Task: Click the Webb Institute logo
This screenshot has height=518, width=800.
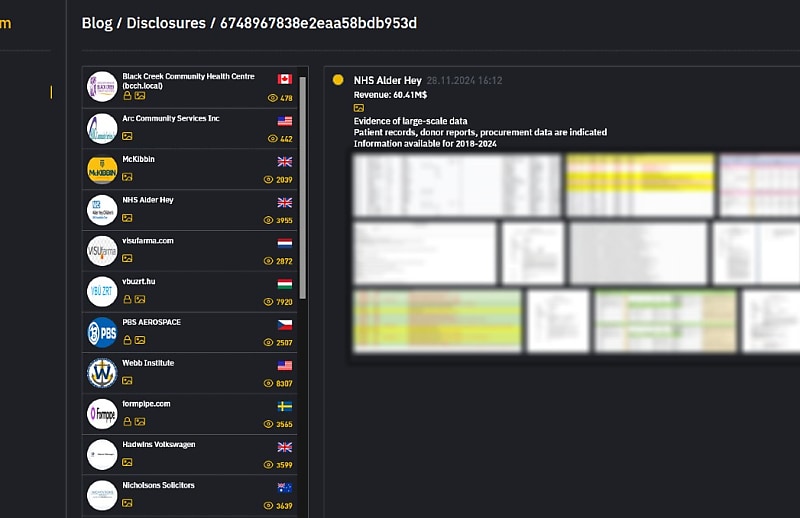Action: [x=102, y=374]
